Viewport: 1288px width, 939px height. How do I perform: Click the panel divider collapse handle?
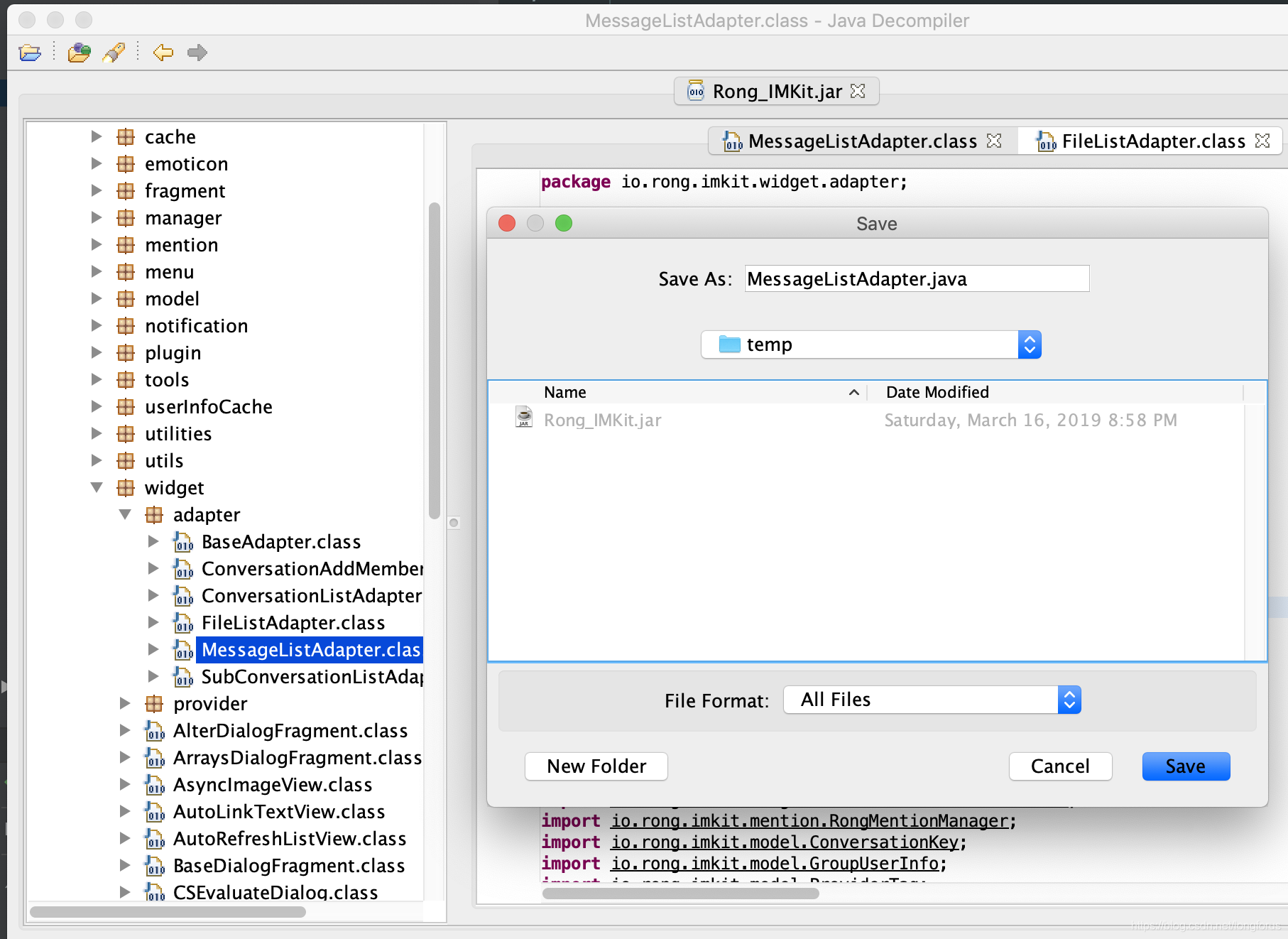454,523
